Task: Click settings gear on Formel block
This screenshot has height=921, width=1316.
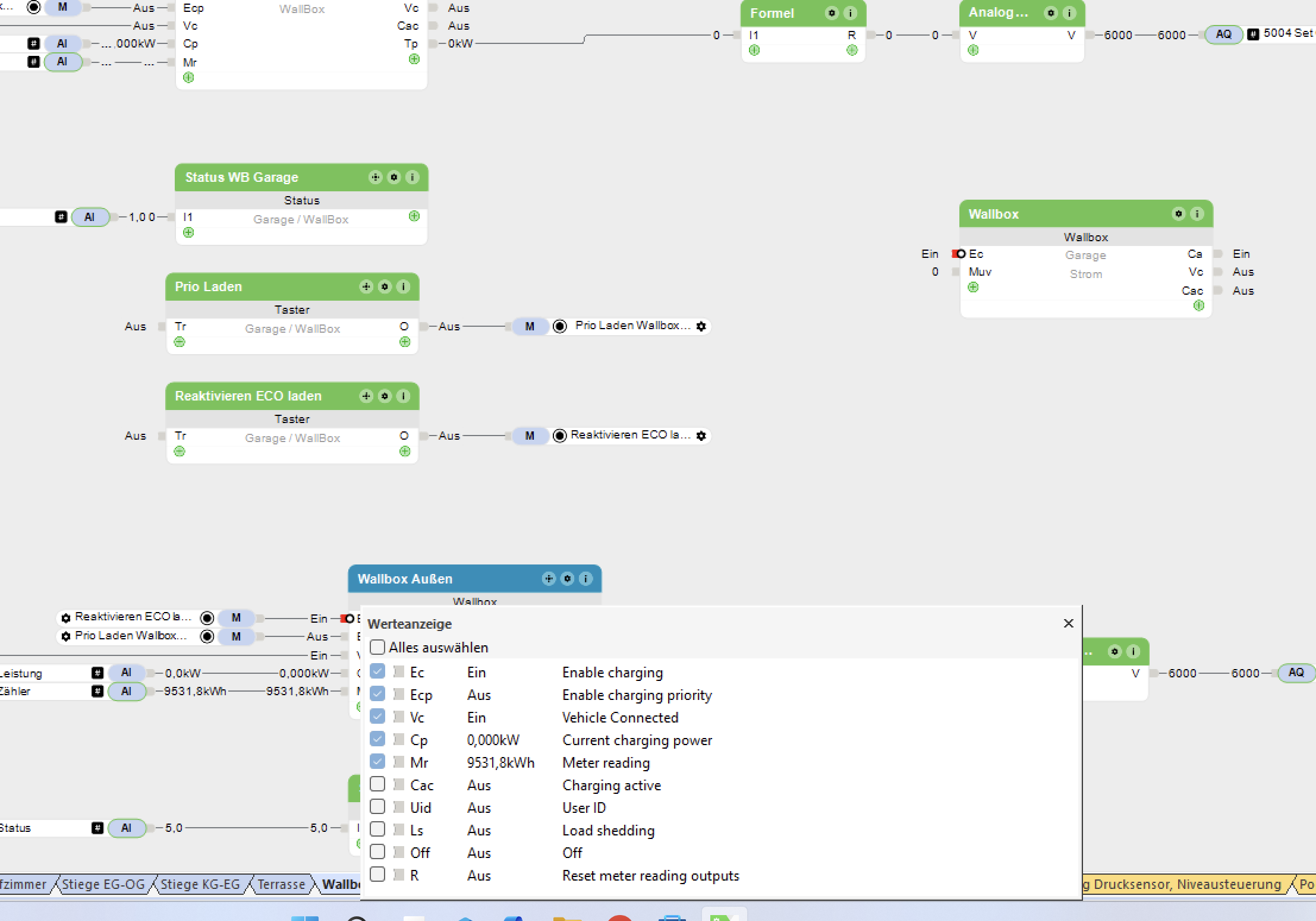Action: [832, 13]
